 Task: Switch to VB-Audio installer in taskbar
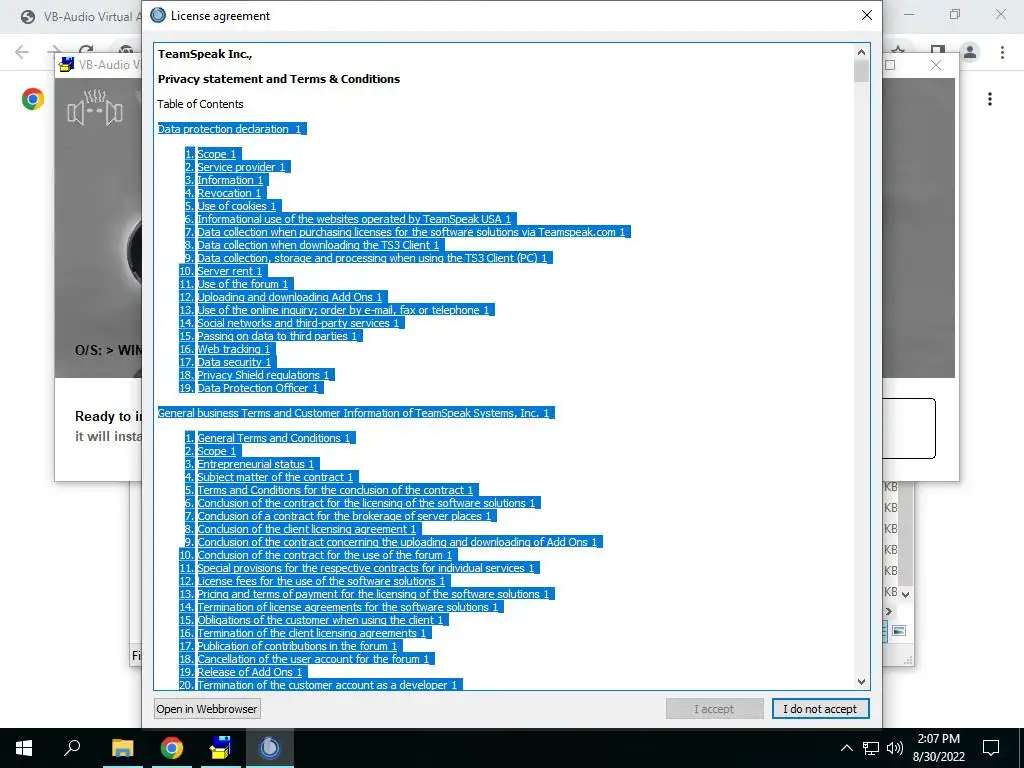[221, 748]
